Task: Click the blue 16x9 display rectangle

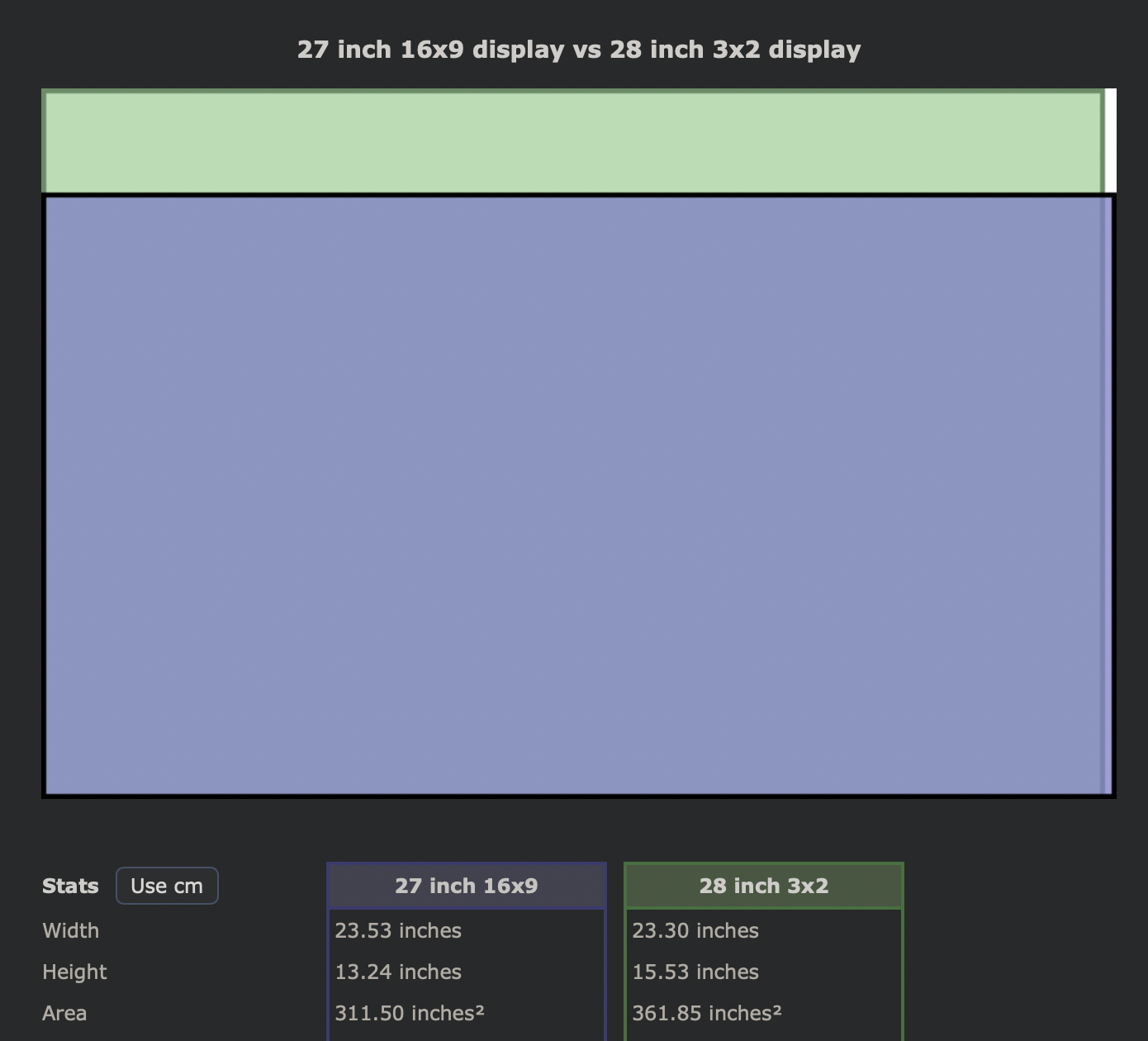Action: tap(579, 496)
